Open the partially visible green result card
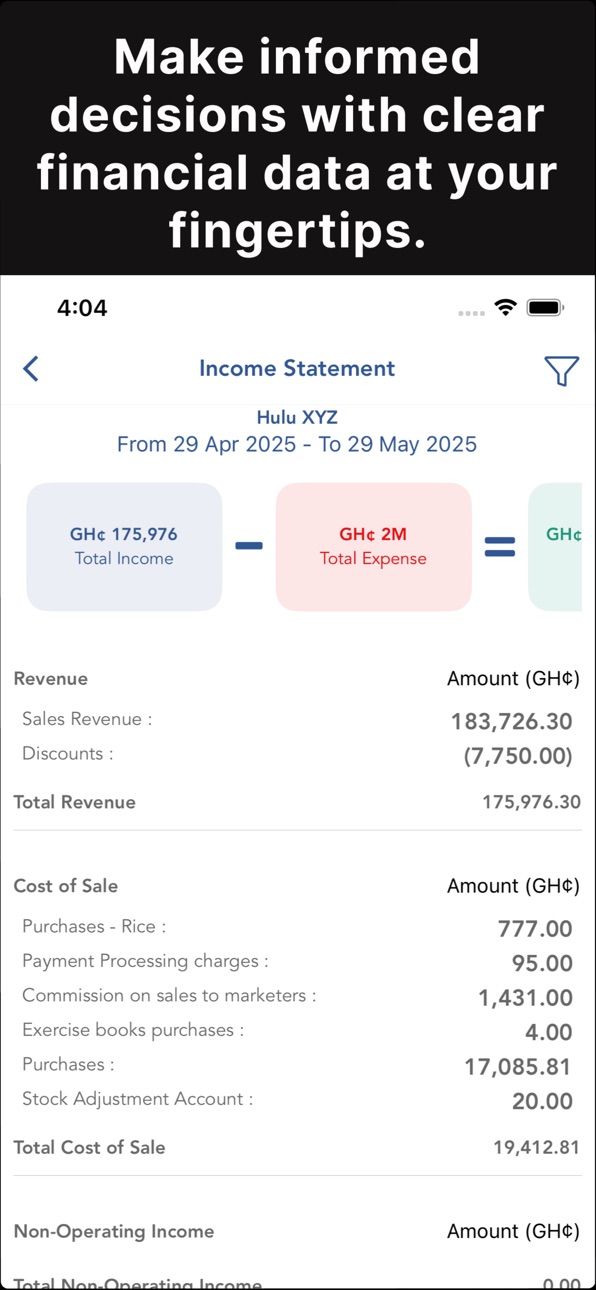The image size is (596, 1290). click(555, 547)
